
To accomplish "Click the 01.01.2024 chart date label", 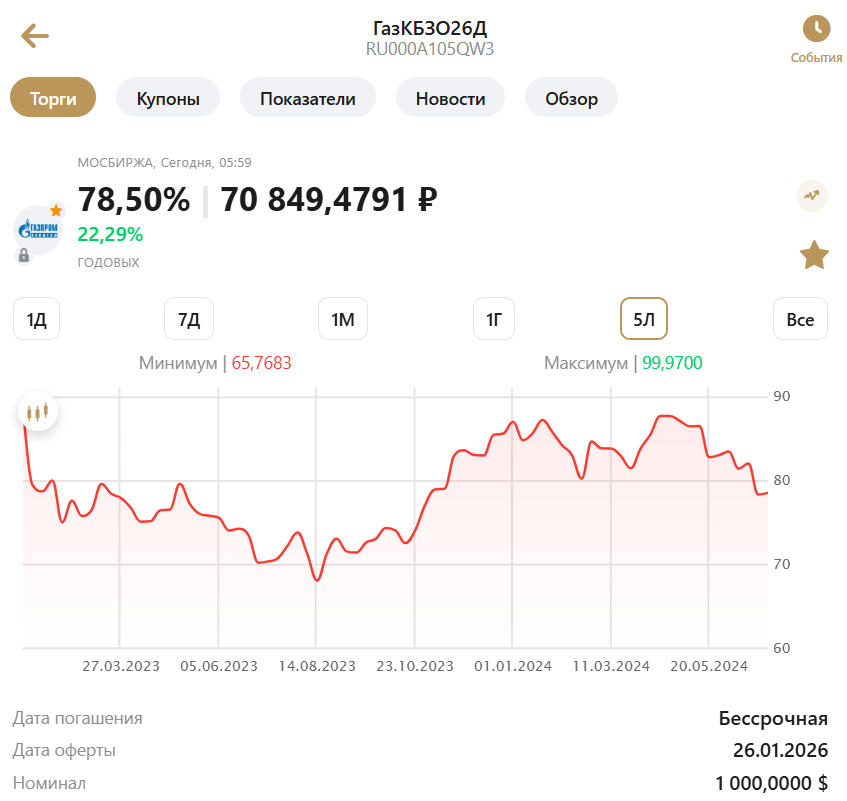I will pyautogui.click(x=513, y=666).
